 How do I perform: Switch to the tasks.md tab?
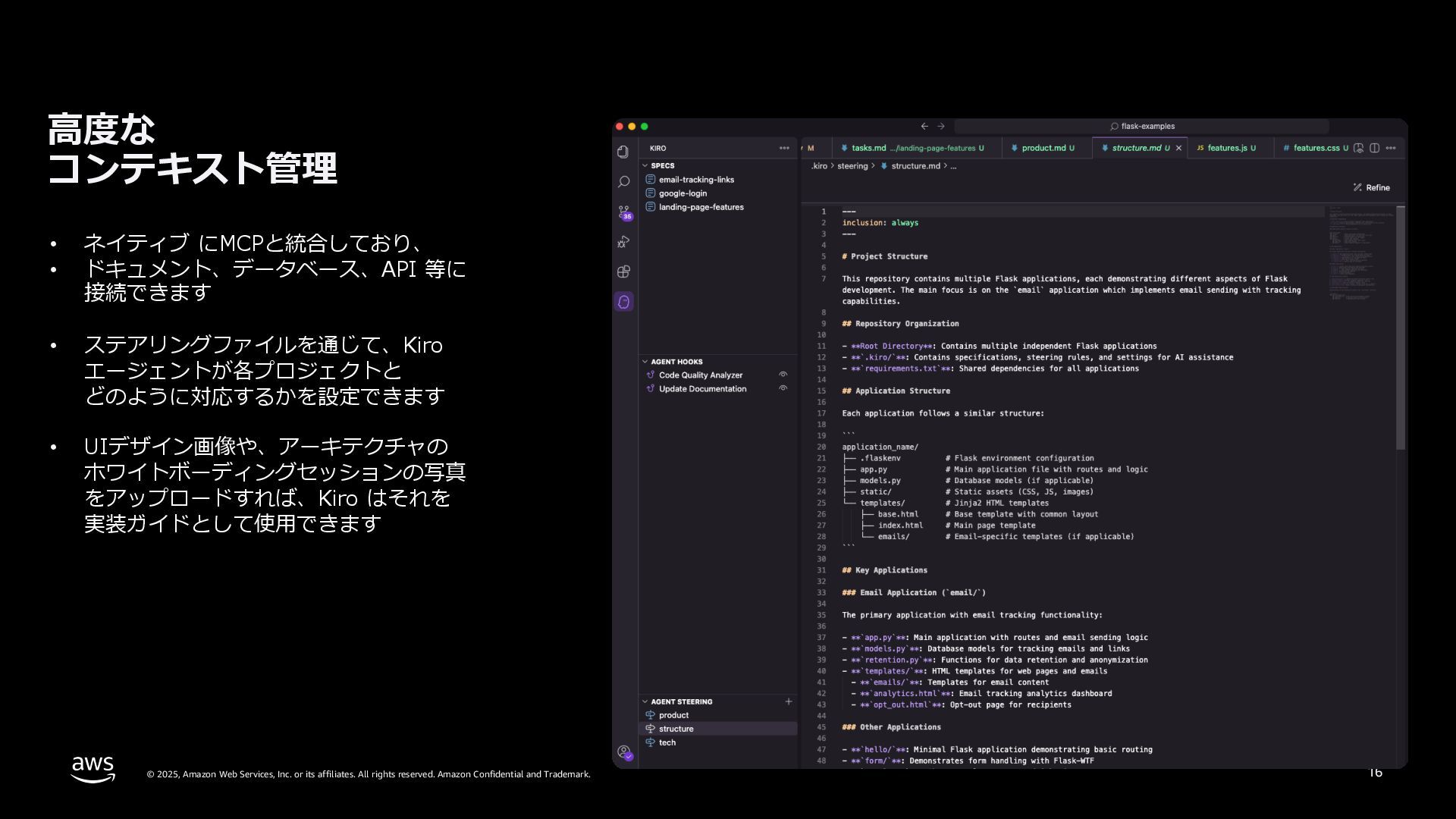916,149
